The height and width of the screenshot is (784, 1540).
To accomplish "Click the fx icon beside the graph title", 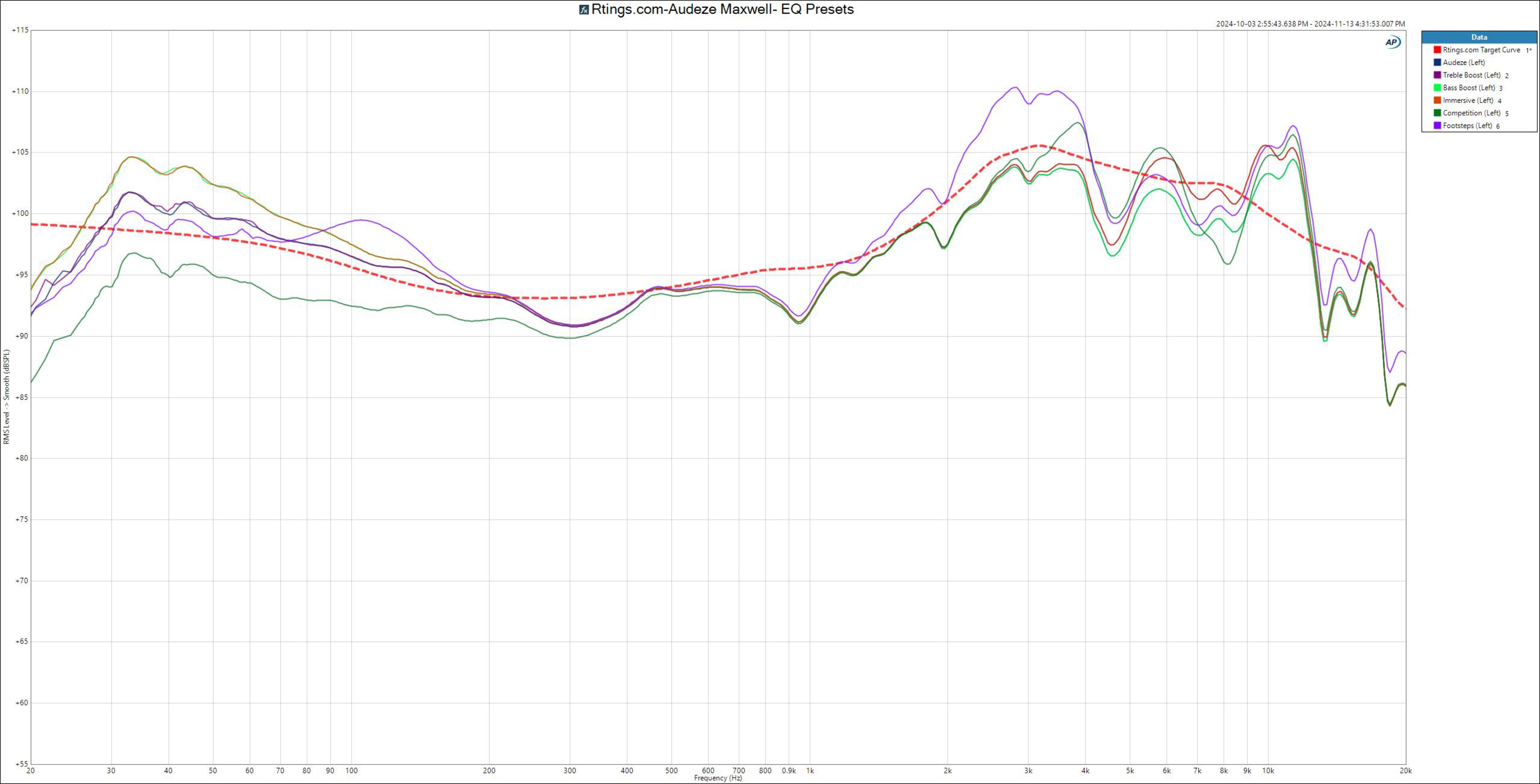I will coord(584,10).
